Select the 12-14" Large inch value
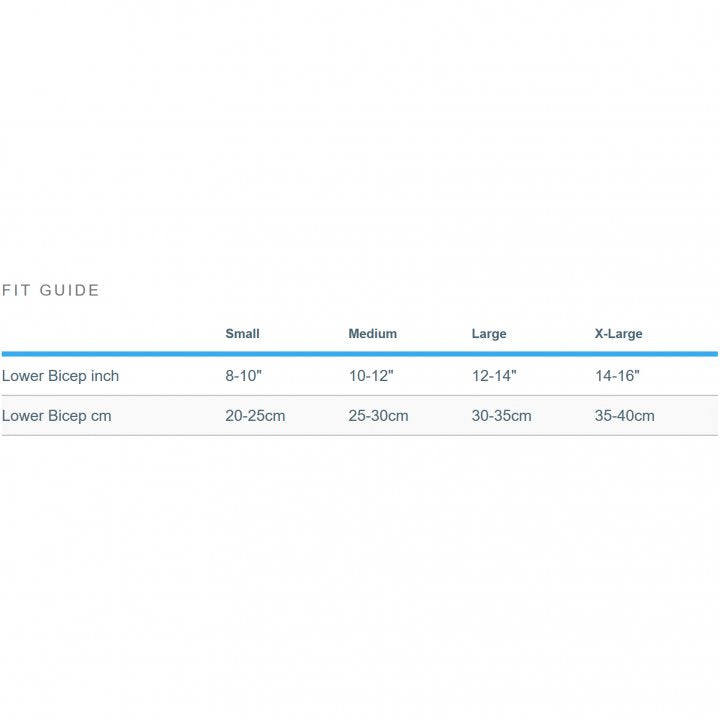 pos(494,376)
